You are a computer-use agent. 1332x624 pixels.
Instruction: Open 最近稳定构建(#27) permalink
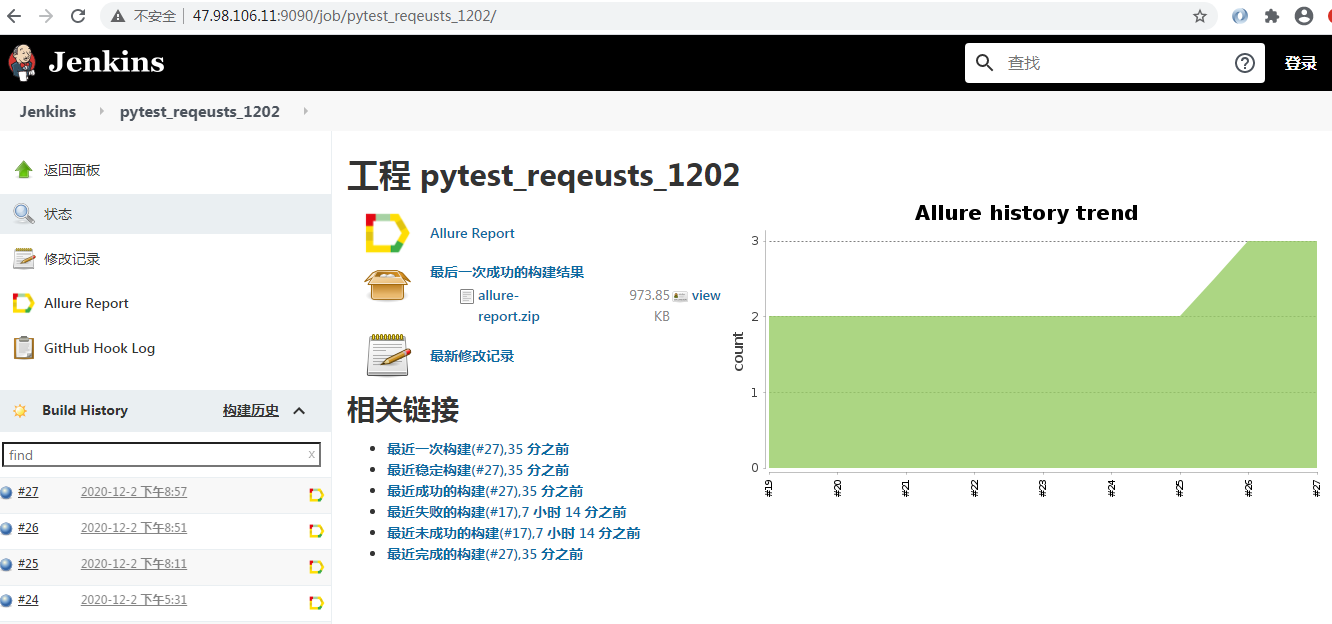pos(478,470)
